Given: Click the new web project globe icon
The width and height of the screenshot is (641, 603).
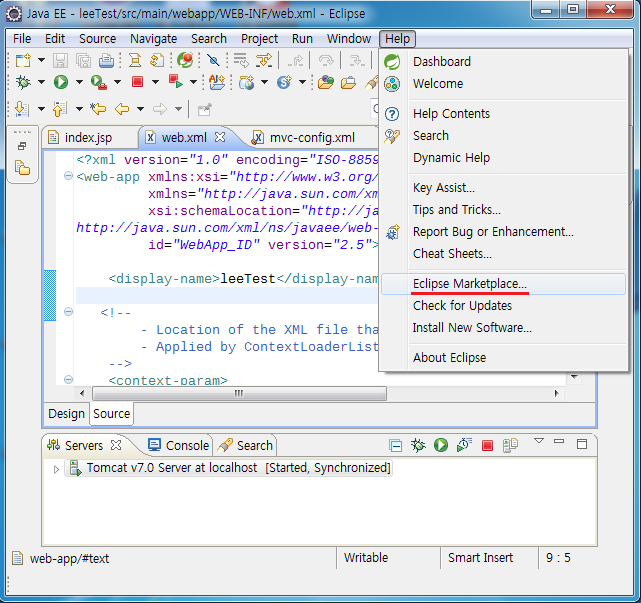Looking at the screenshot, I should 247,83.
